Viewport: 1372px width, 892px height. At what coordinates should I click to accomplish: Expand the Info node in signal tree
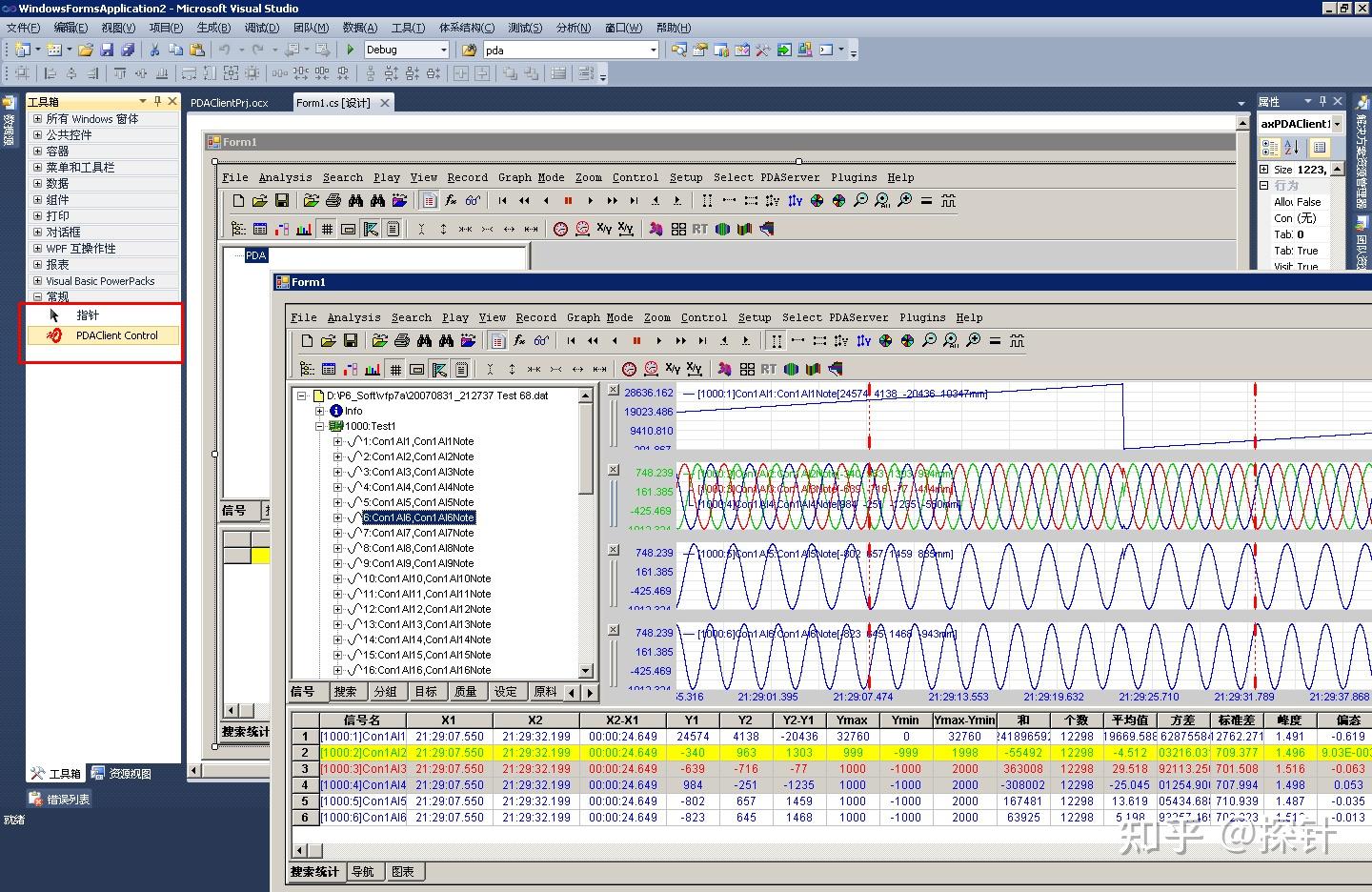(320, 411)
